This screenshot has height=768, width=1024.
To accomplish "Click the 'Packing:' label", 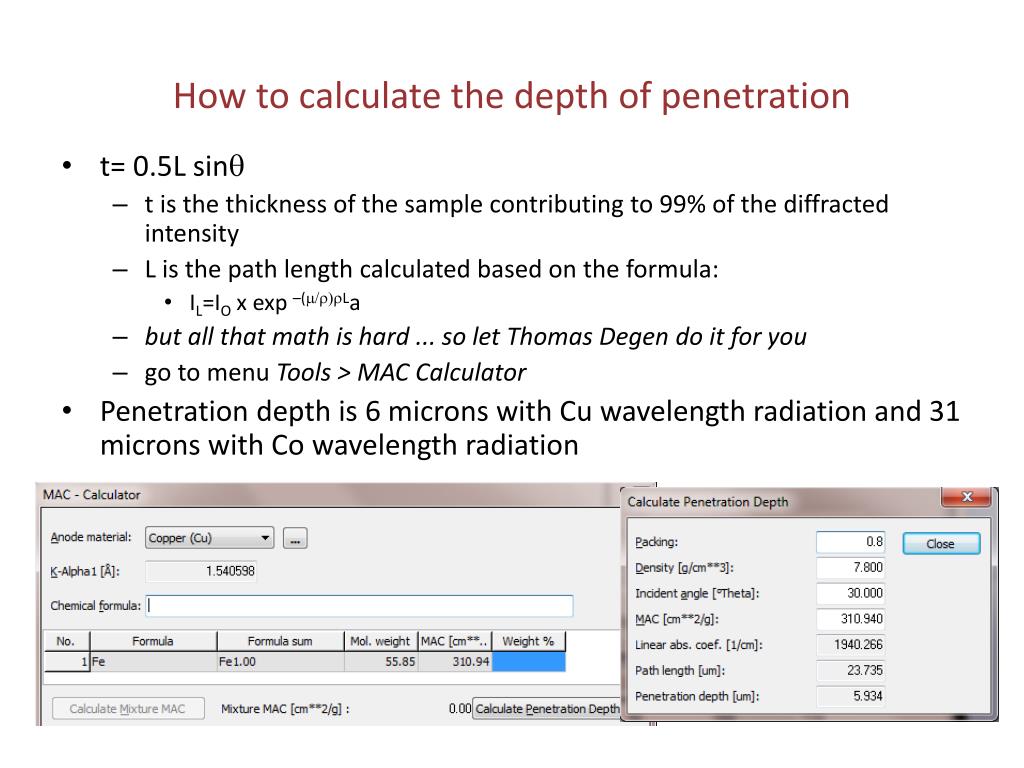I will click(656, 542).
